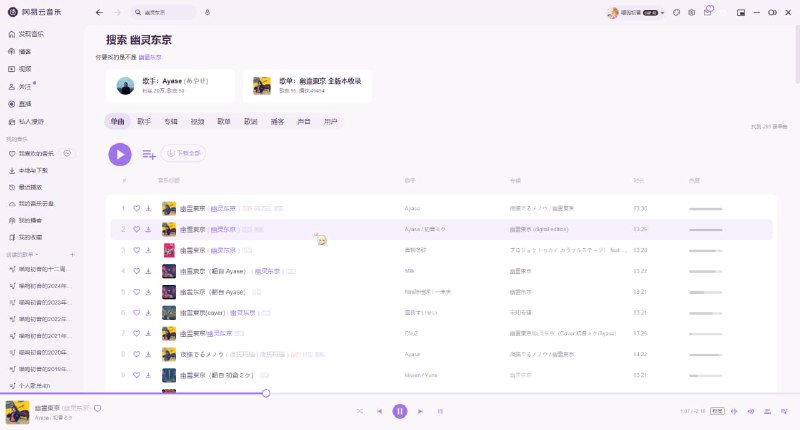Click the microphone voice search icon
The image size is (800, 430).
coord(207,12)
